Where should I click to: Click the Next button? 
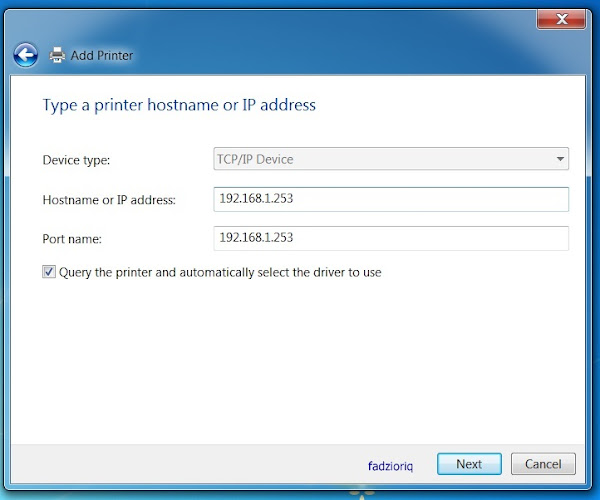point(469,464)
